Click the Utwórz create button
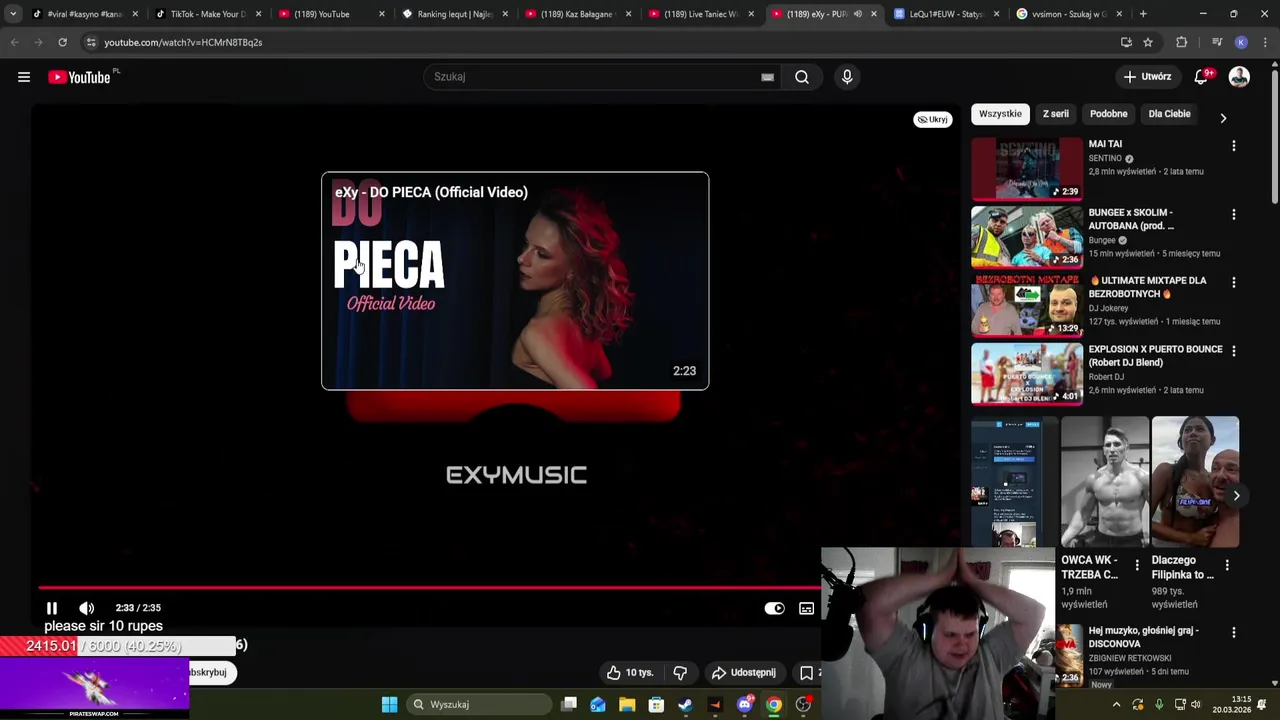1280x720 pixels. click(1146, 77)
